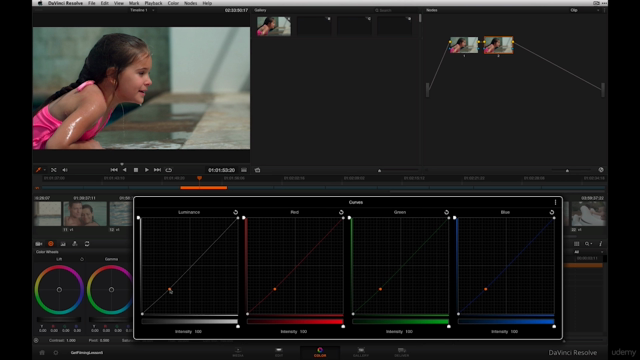Viewport: 640px width, 360px height.
Task: Click the viewer timecode 01:01:53:20
Action: [x=221, y=170]
